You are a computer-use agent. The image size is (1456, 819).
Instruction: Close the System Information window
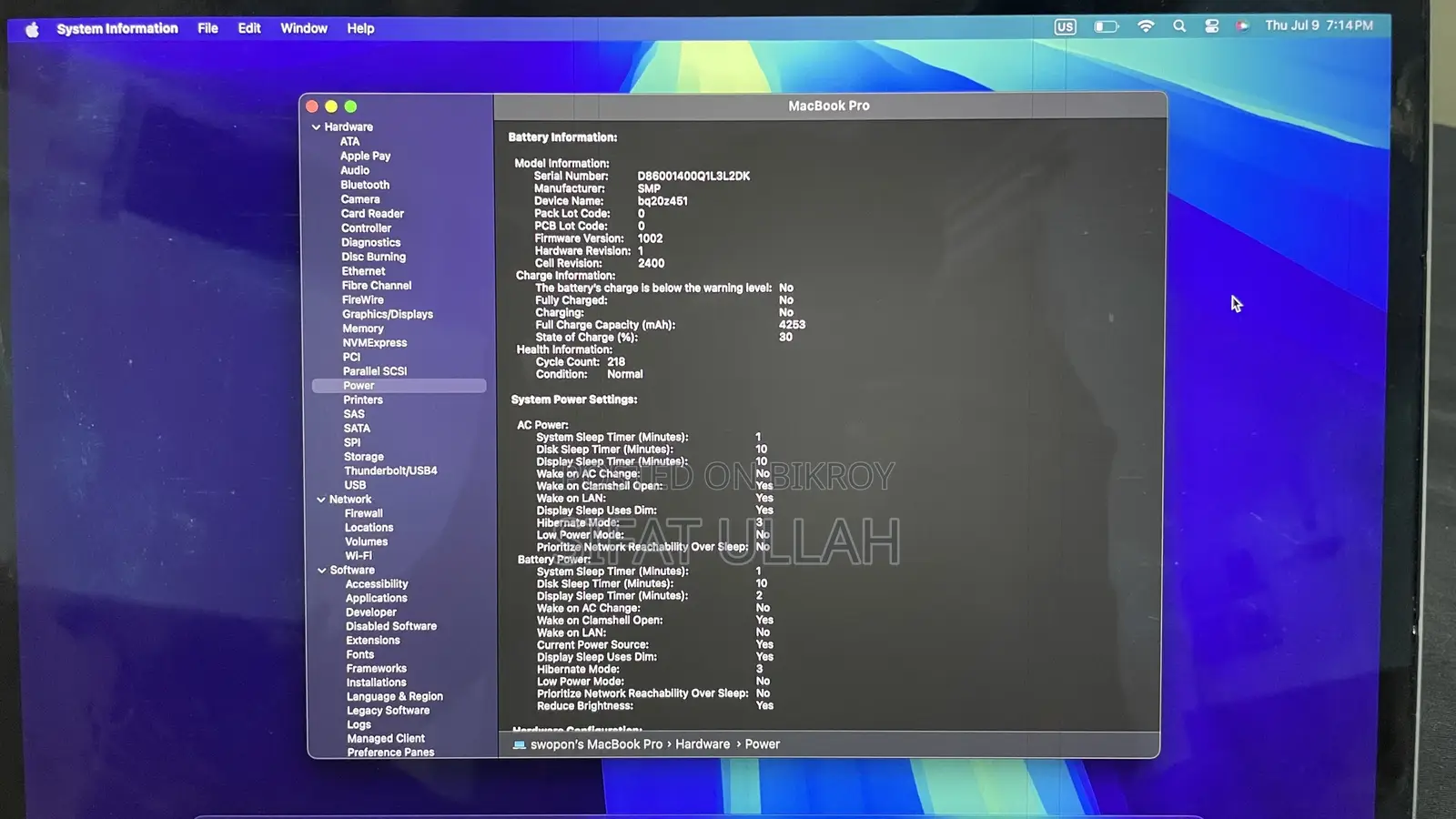tap(312, 106)
